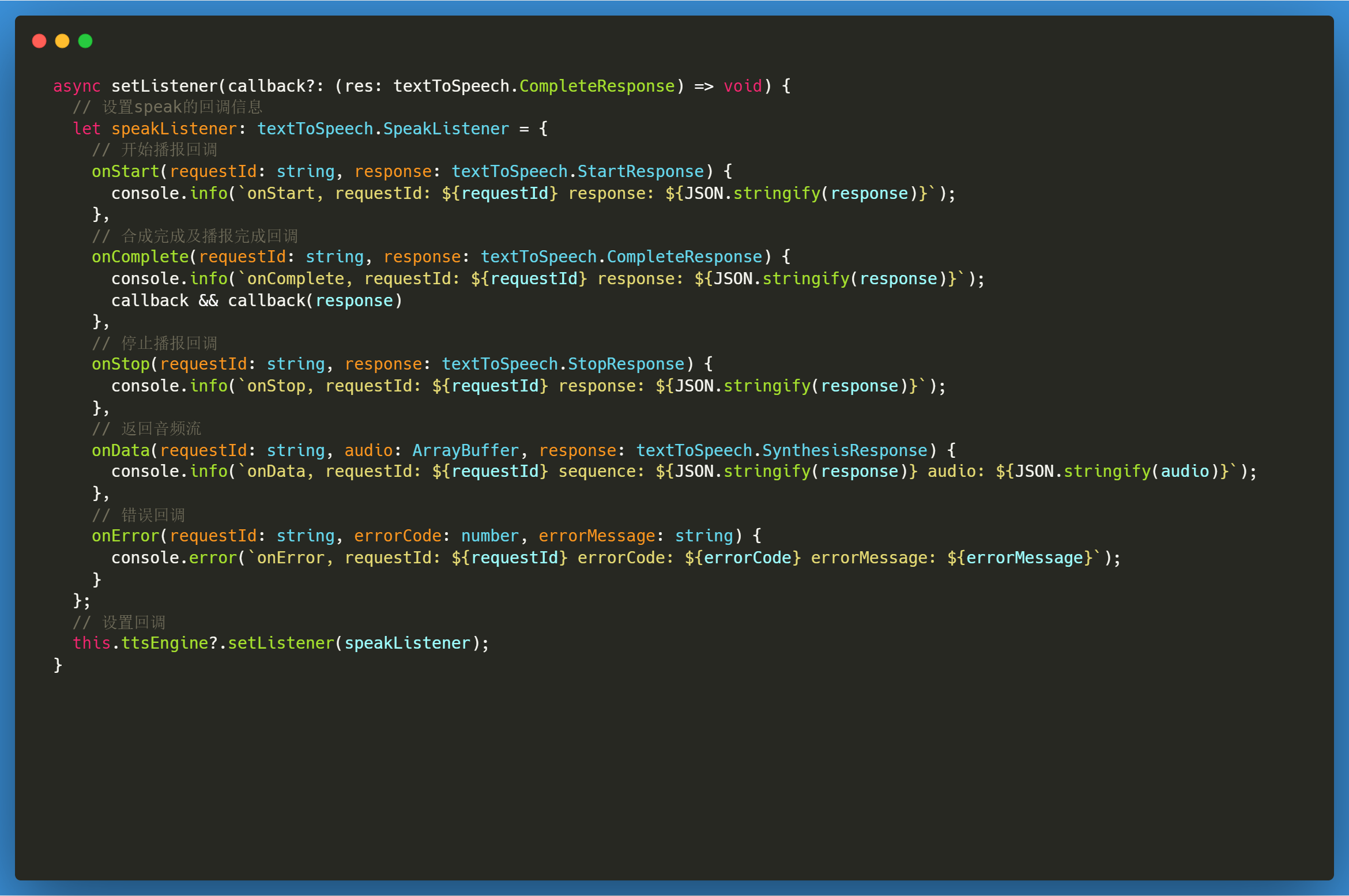Click the StopResponse type name

tap(625, 364)
